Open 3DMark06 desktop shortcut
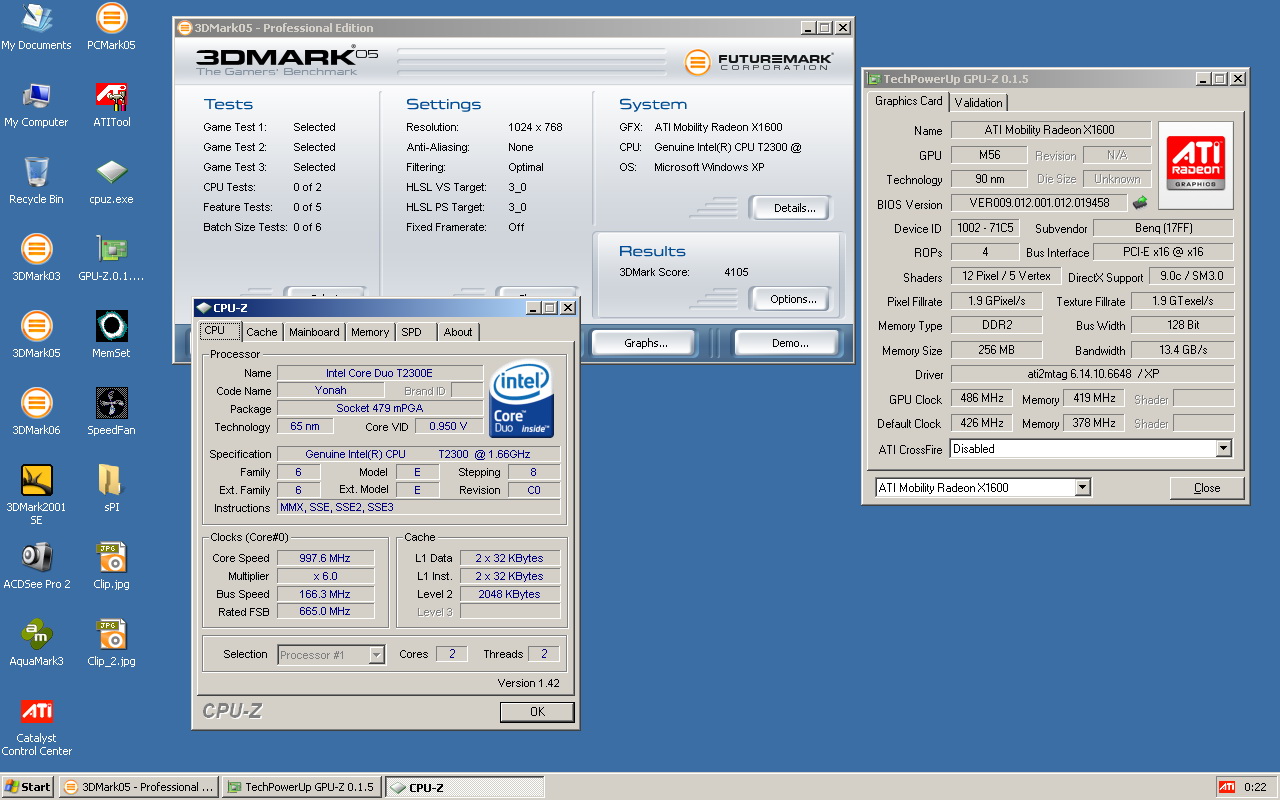 pos(36,412)
